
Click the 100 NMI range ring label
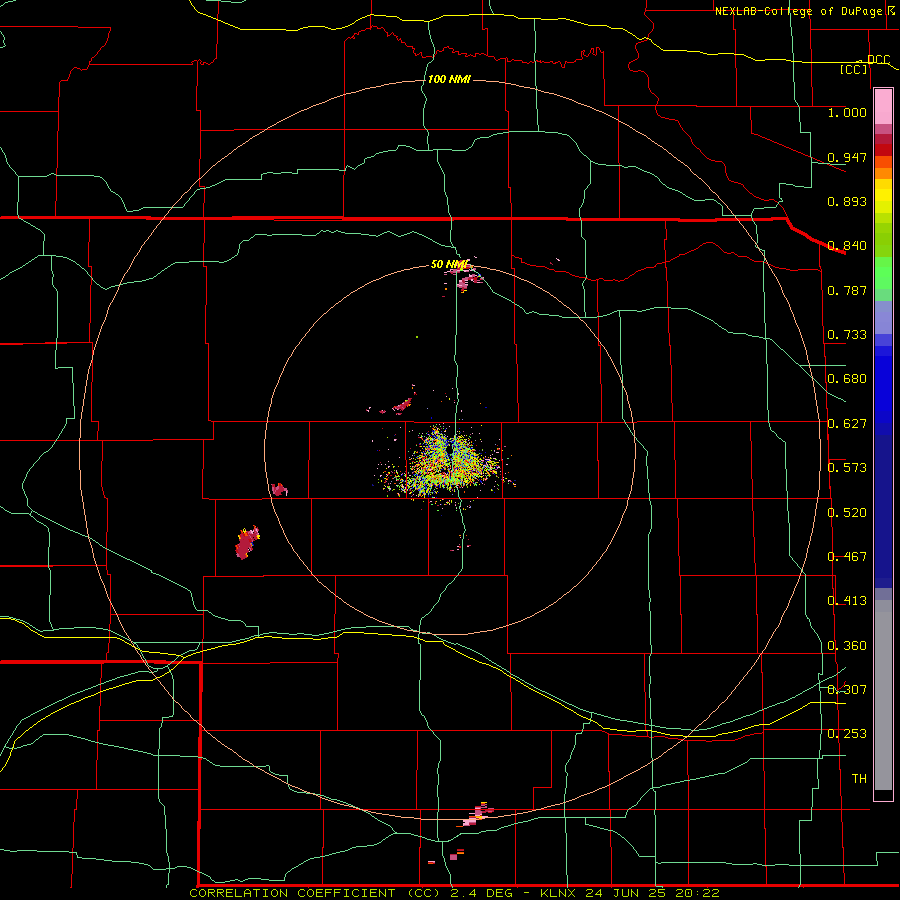pyautogui.click(x=449, y=79)
